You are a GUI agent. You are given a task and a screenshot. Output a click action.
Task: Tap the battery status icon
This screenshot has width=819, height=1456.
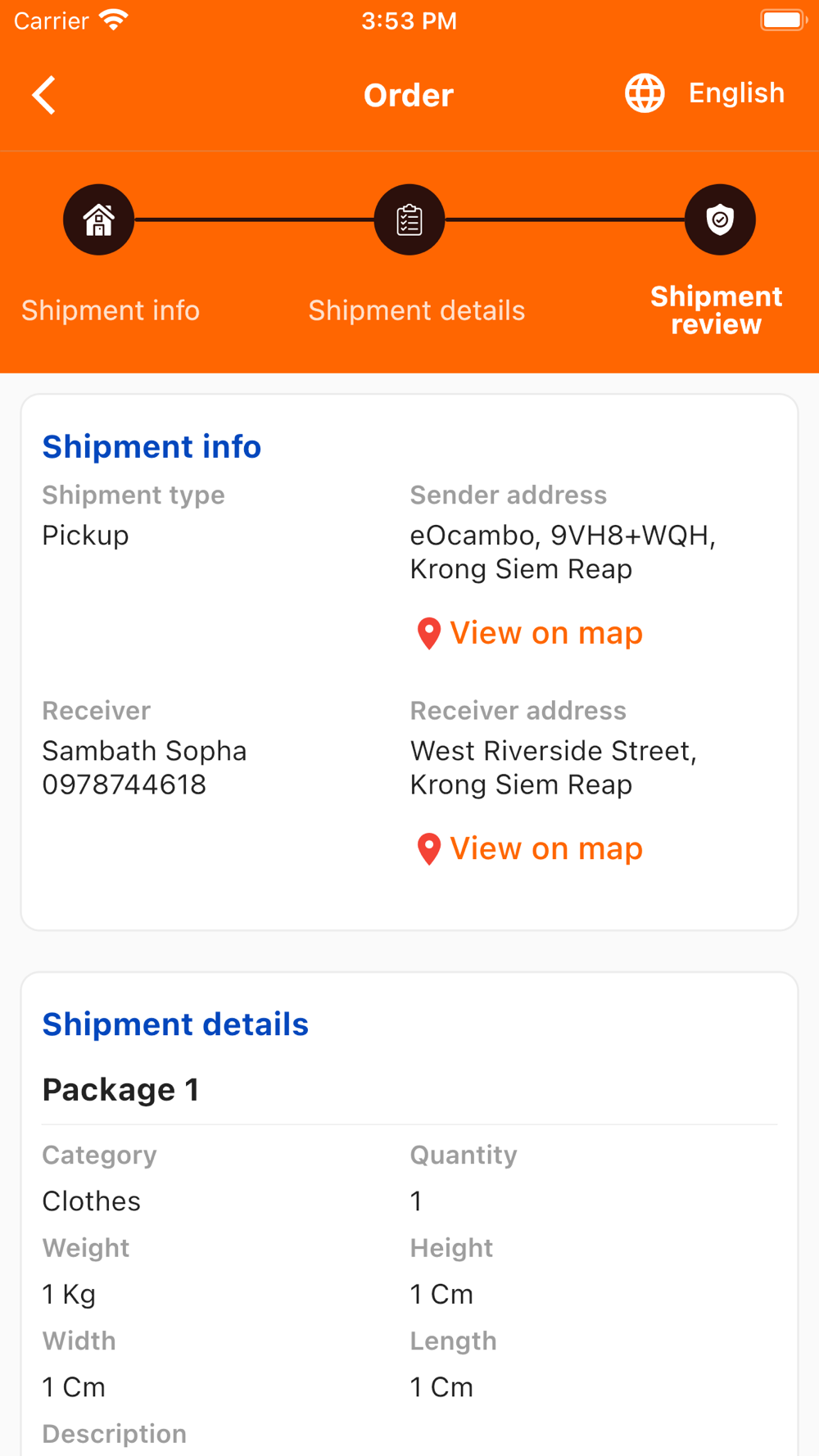782,20
